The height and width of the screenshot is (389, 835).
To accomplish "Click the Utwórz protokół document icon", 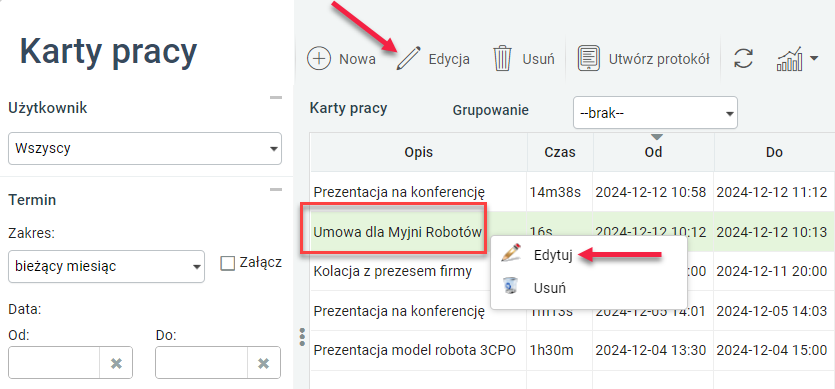I will [x=589, y=59].
